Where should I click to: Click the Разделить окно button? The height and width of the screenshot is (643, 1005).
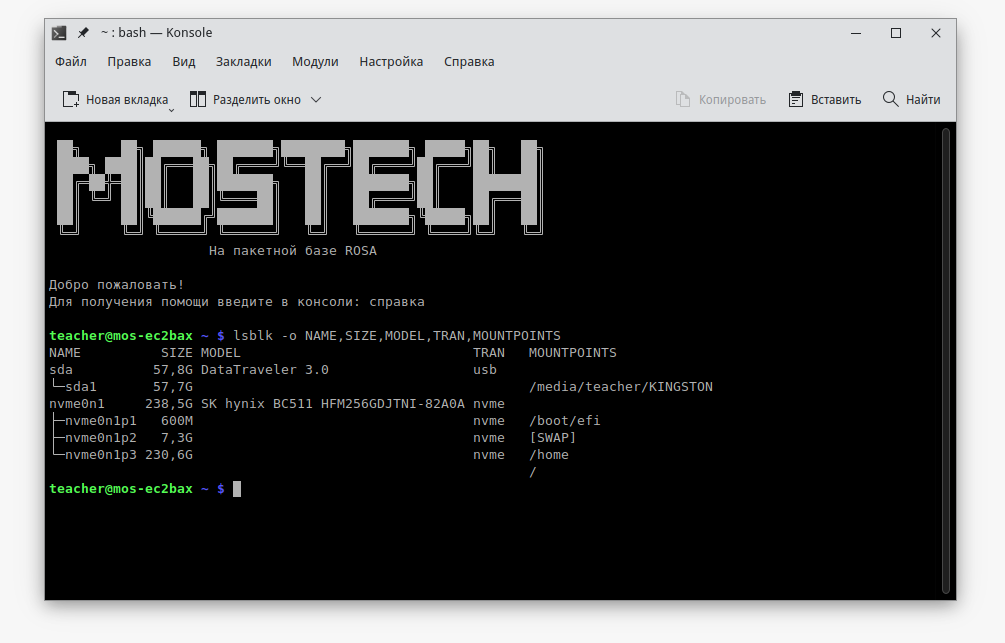coord(245,99)
